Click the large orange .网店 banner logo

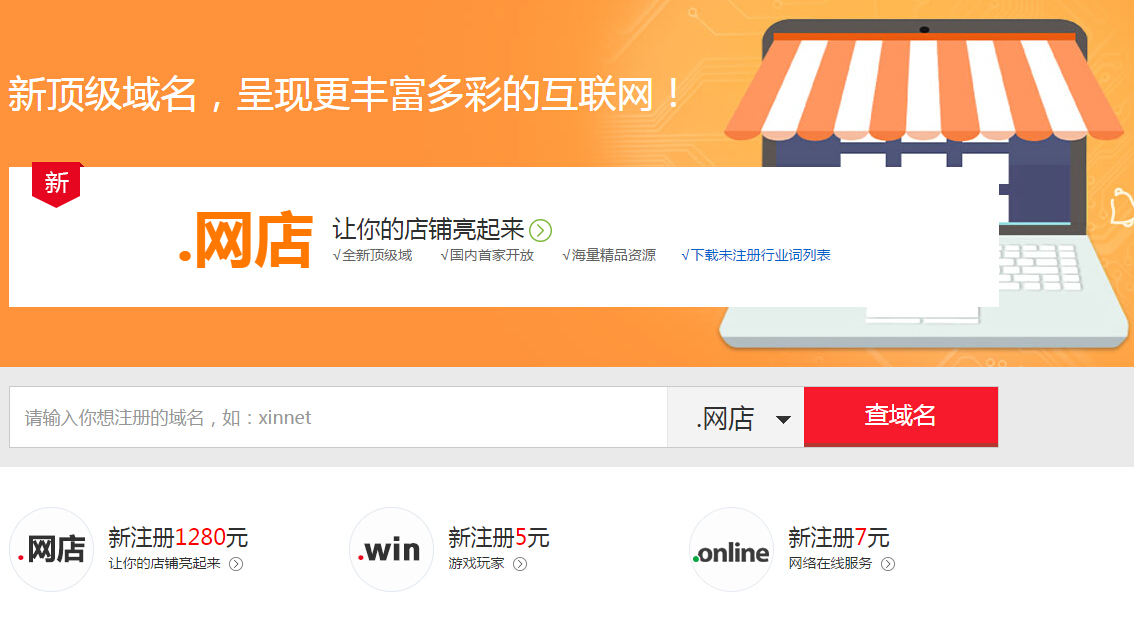click(x=246, y=239)
